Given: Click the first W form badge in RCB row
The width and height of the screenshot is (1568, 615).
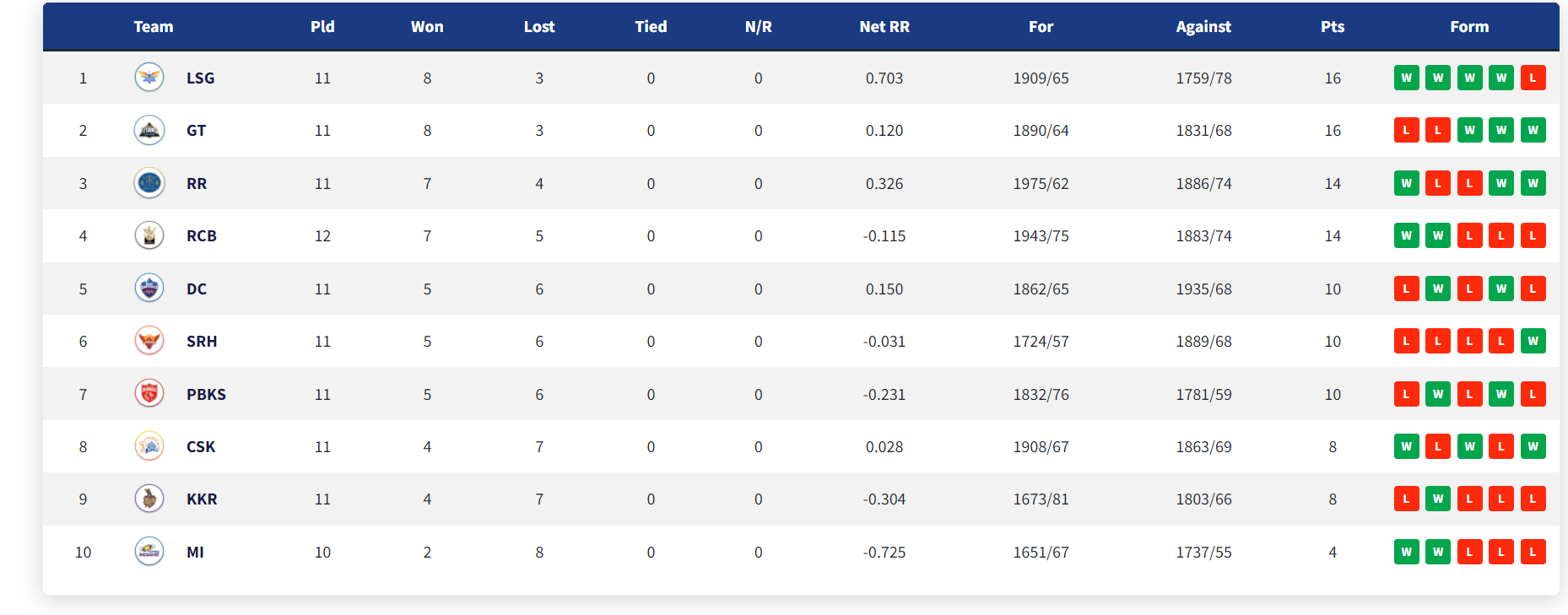Looking at the screenshot, I should tap(1406, 235).
